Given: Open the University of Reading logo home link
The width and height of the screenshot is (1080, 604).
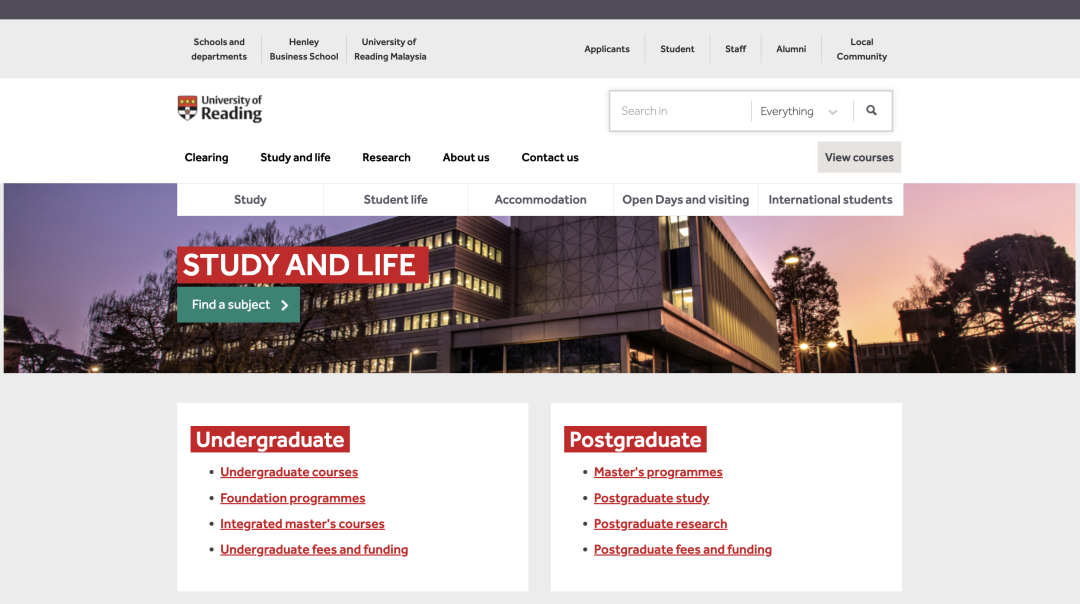Looking at the screenshot, I should tap(220, 108).
